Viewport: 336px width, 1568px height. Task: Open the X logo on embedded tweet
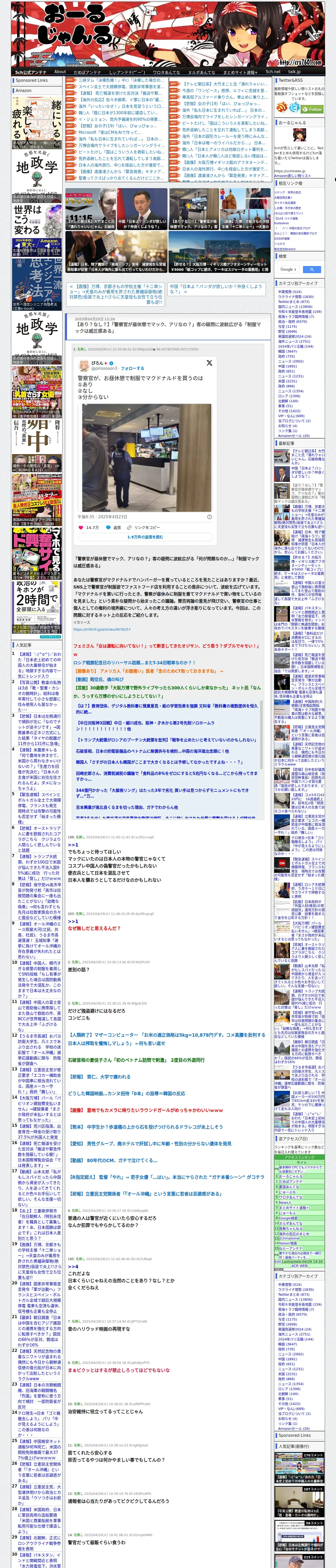(209, 363)
